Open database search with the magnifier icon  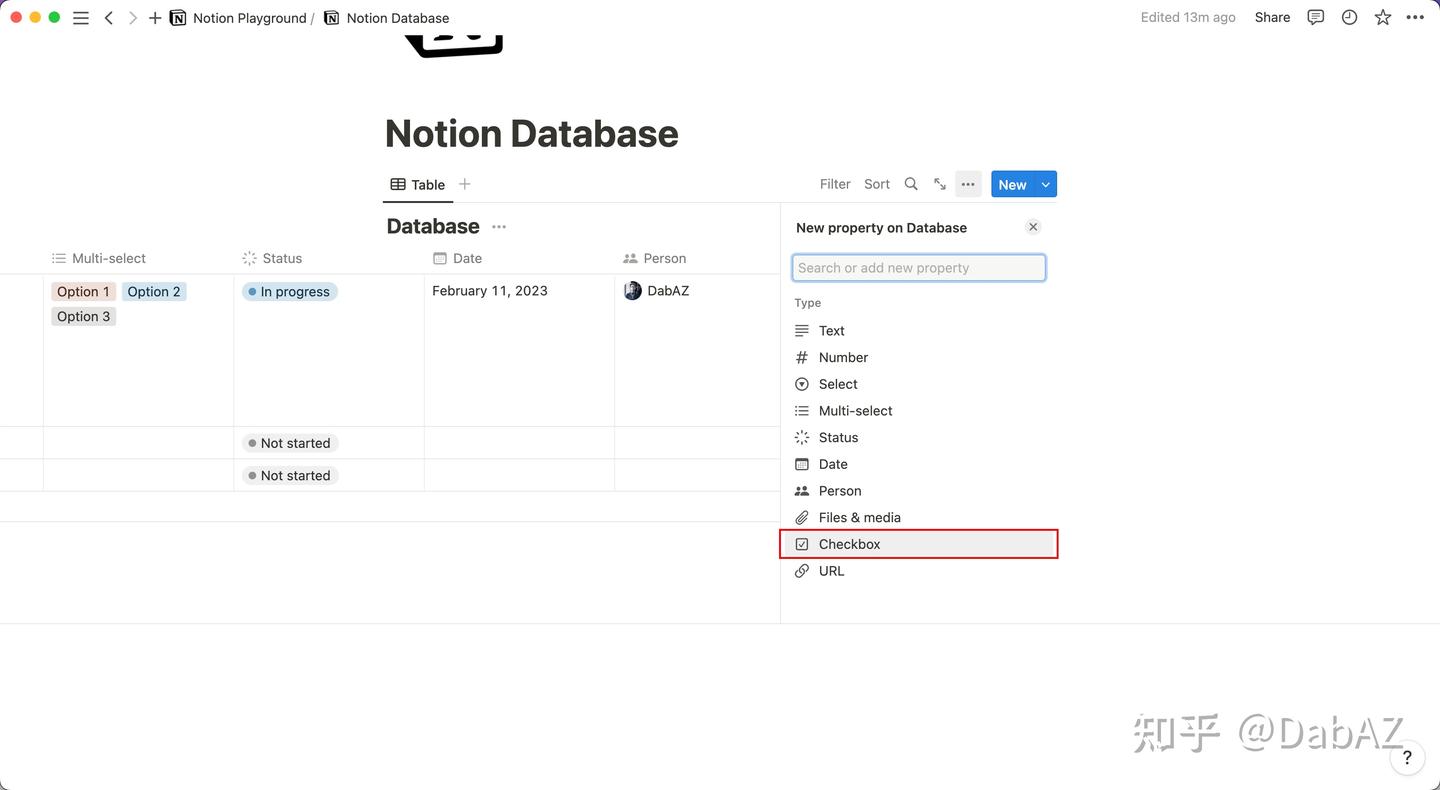(x=911, y=184)
